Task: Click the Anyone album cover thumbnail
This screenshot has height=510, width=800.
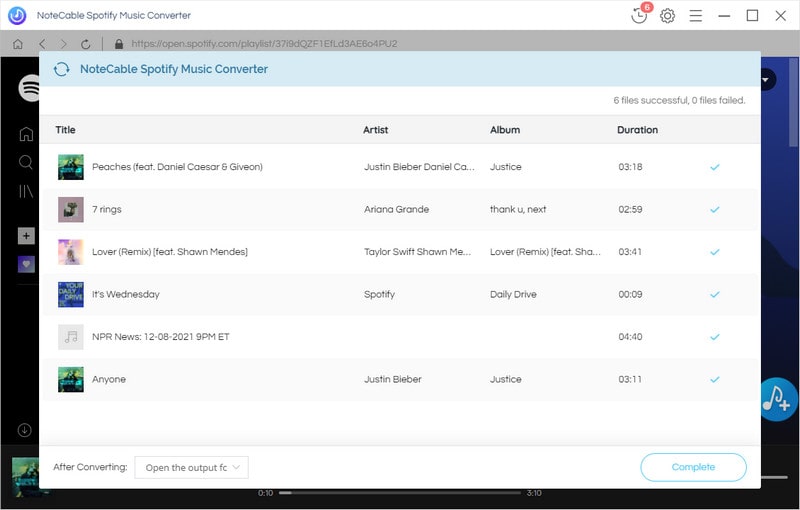Action: [71, 379]
